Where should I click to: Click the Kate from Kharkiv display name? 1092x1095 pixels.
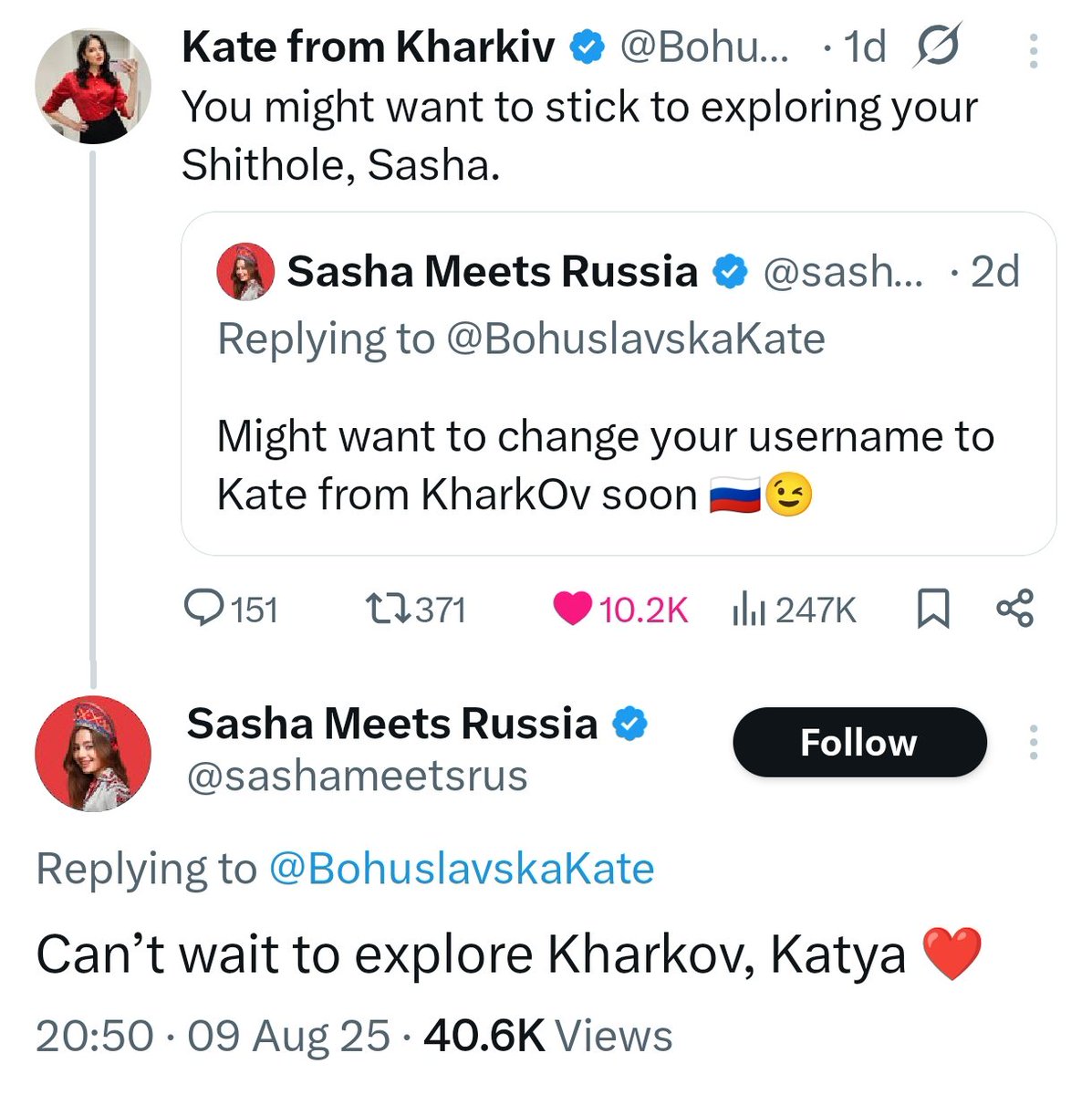tap(368, 47)
